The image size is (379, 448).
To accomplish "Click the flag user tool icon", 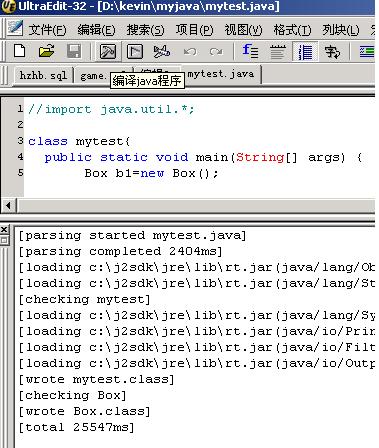I will (x=135, y=51).
